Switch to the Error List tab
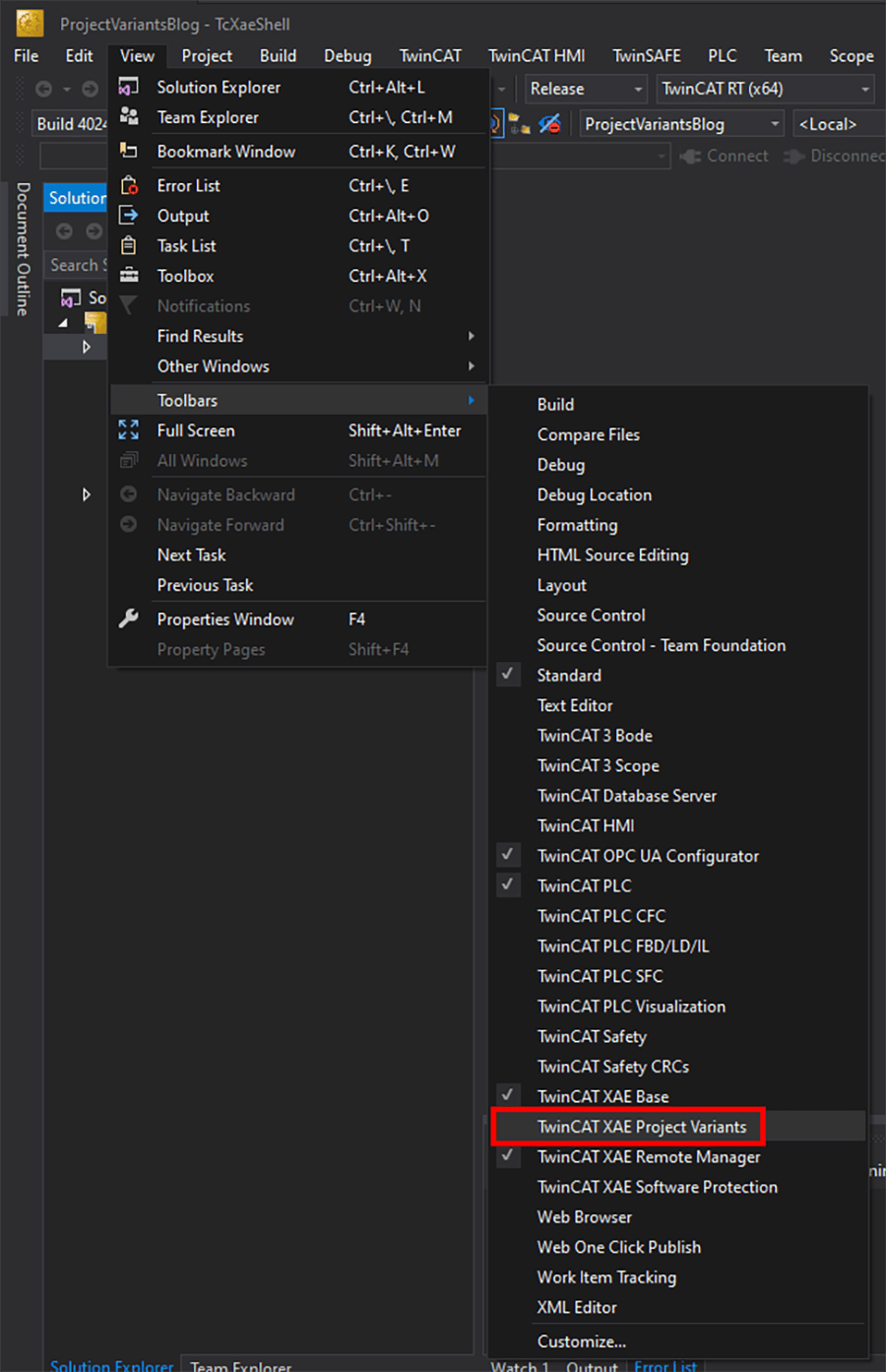Image resolution: width=886 pixels, height=1372 pixels. point(665,1366)
